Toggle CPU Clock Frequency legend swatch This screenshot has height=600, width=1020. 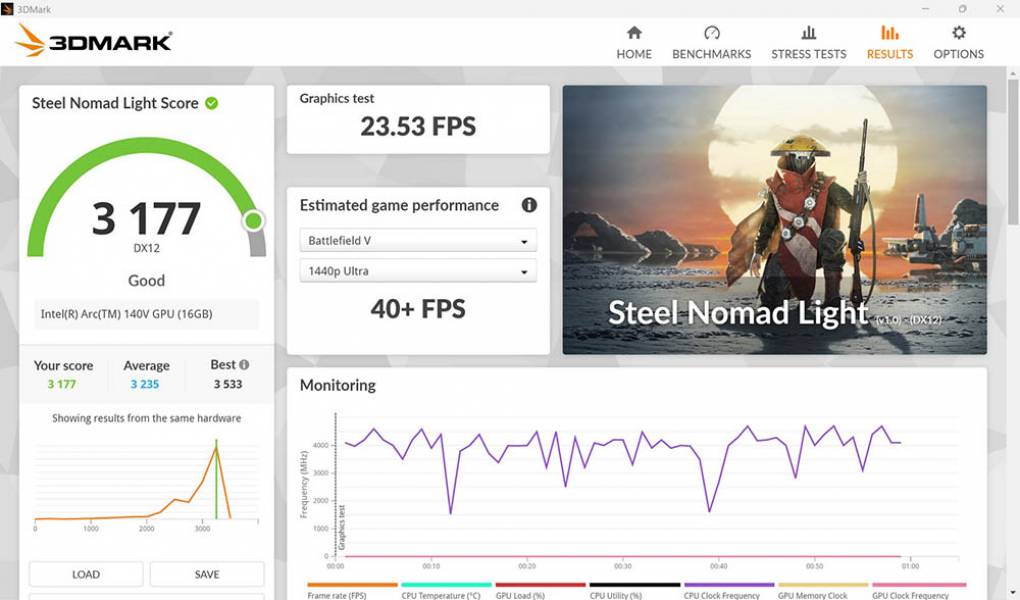[728, 585]
